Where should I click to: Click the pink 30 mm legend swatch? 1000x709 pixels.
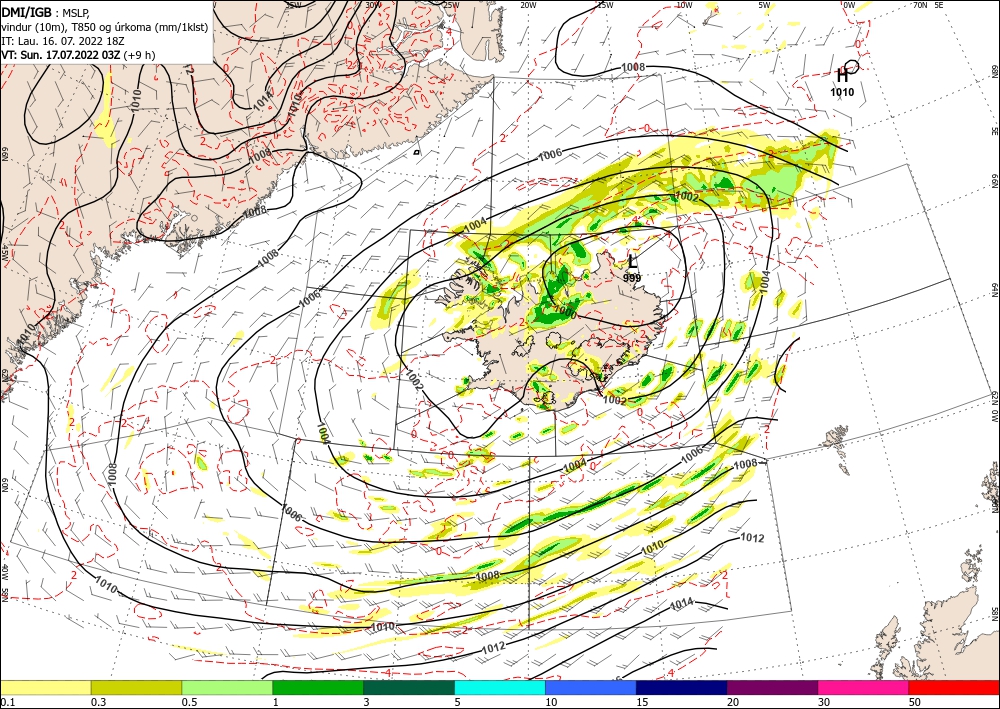click(864, 687)
